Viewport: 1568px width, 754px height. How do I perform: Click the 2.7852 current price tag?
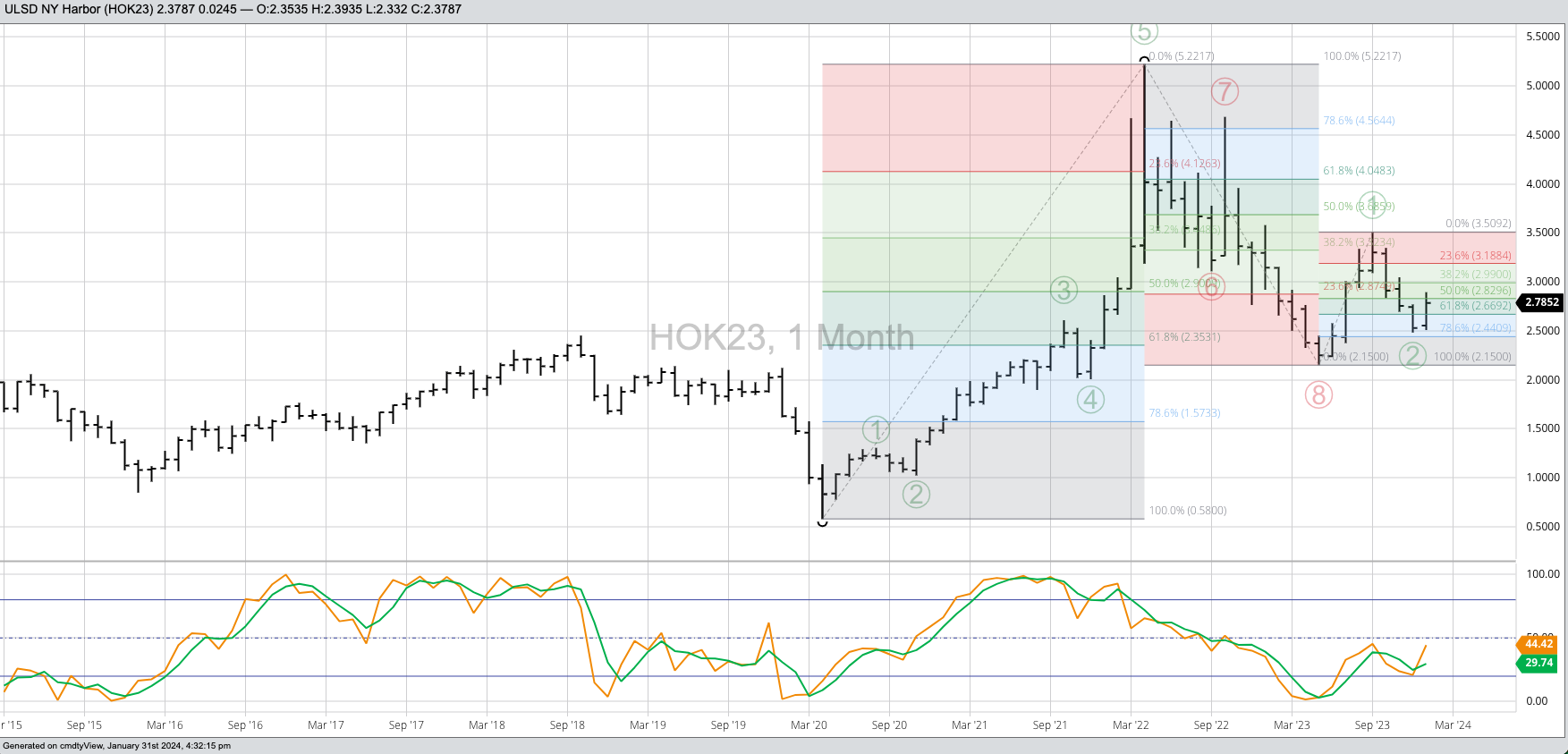pos(1542,302)
